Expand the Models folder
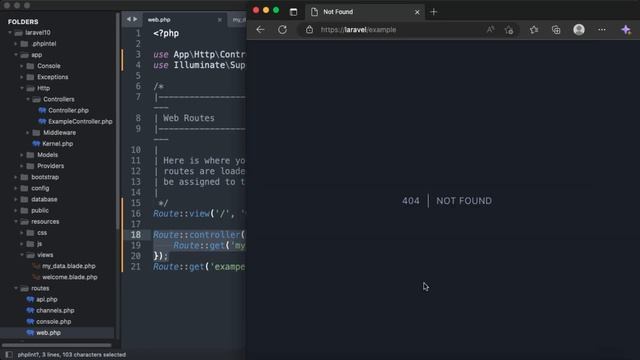The height and width of the screenshot is (360, 640). click(x=22, y=155)
